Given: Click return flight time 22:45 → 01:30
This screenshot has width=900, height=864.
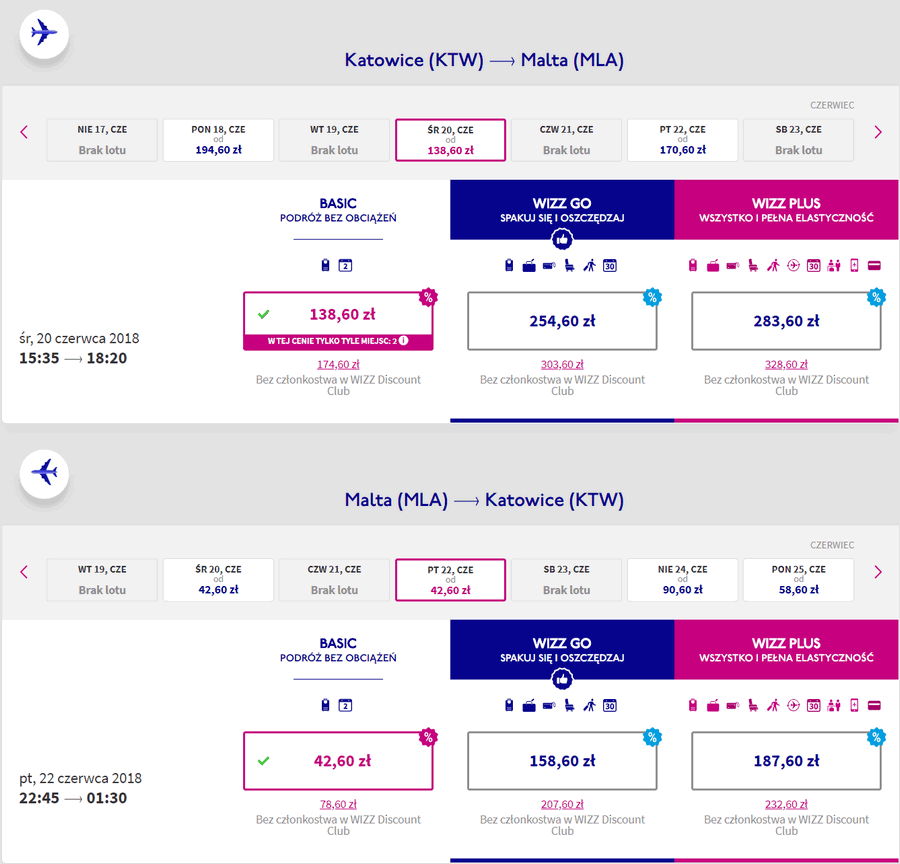Looking at the screenshot, I should click(73, 798).
